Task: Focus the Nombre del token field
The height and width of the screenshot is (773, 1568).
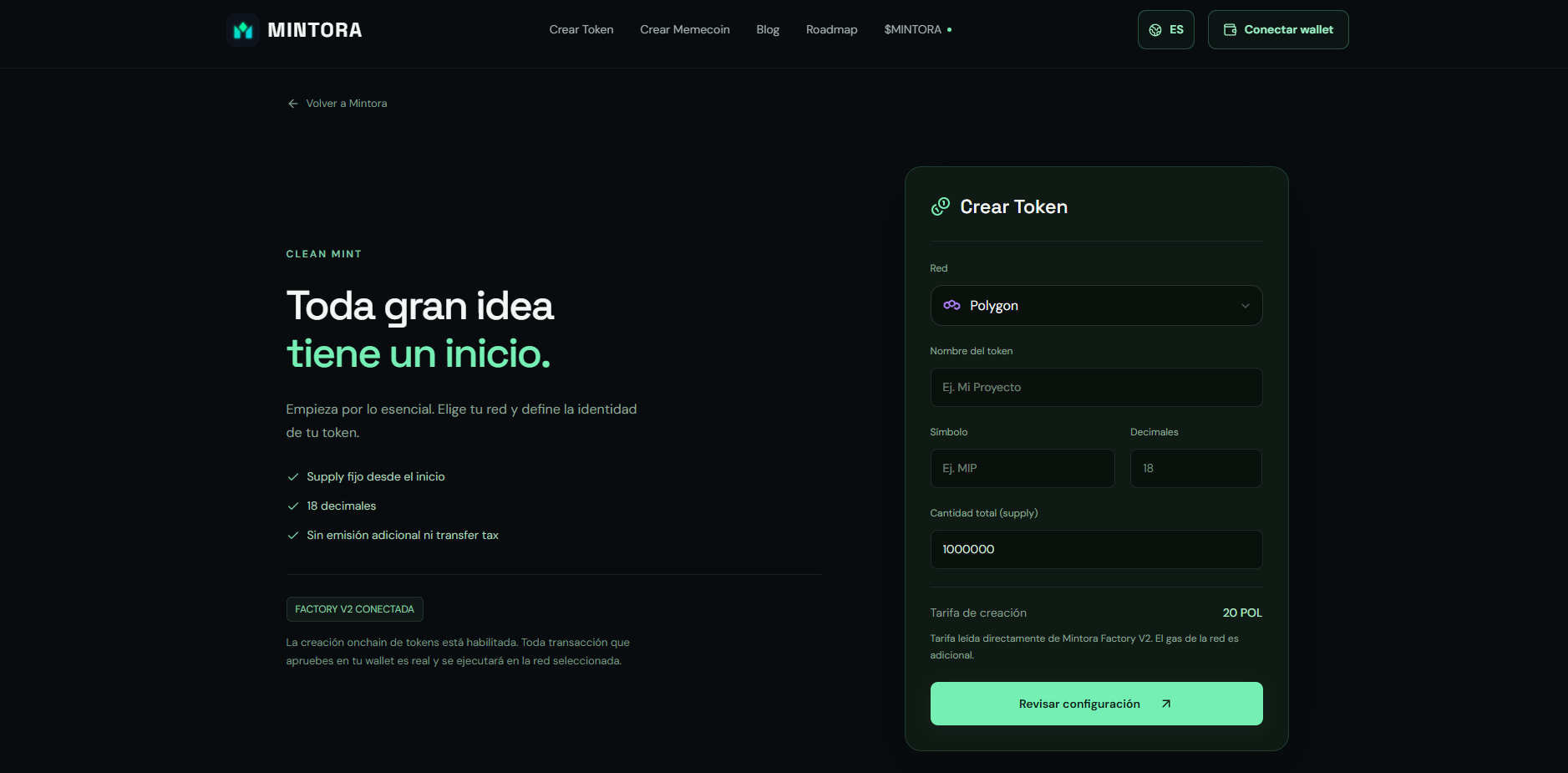Action: point(1096,387)
